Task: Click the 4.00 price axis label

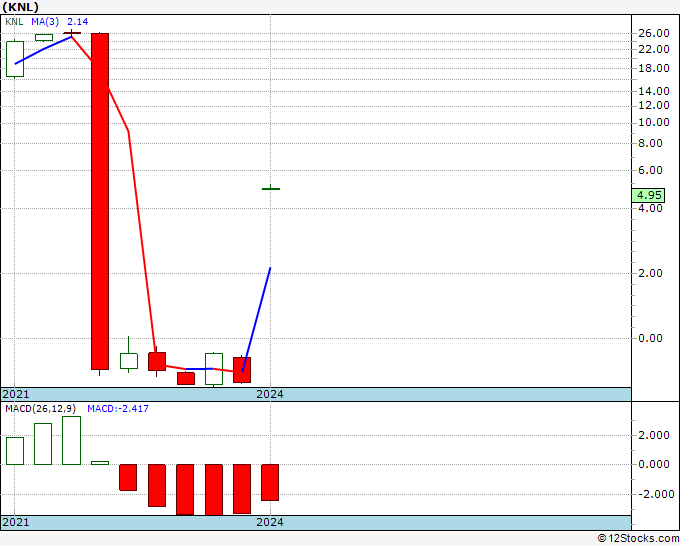Action: [650, 208]
